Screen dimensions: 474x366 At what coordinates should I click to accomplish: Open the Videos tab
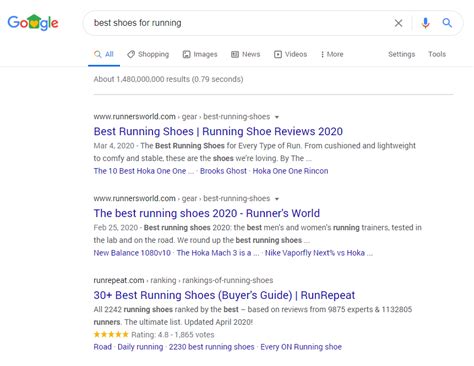(290, 54)
